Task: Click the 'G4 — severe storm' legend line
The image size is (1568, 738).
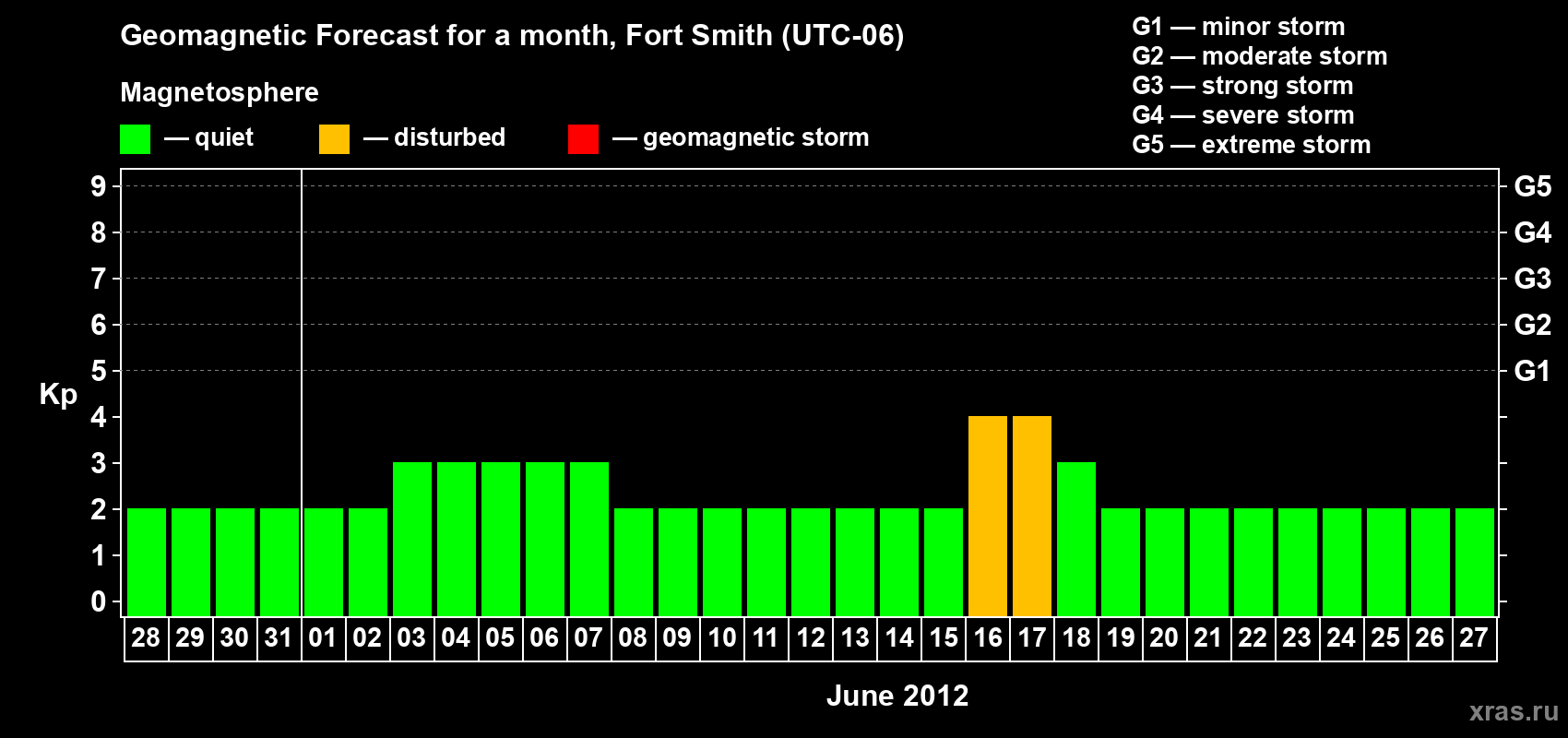Action: [1242, 115]
